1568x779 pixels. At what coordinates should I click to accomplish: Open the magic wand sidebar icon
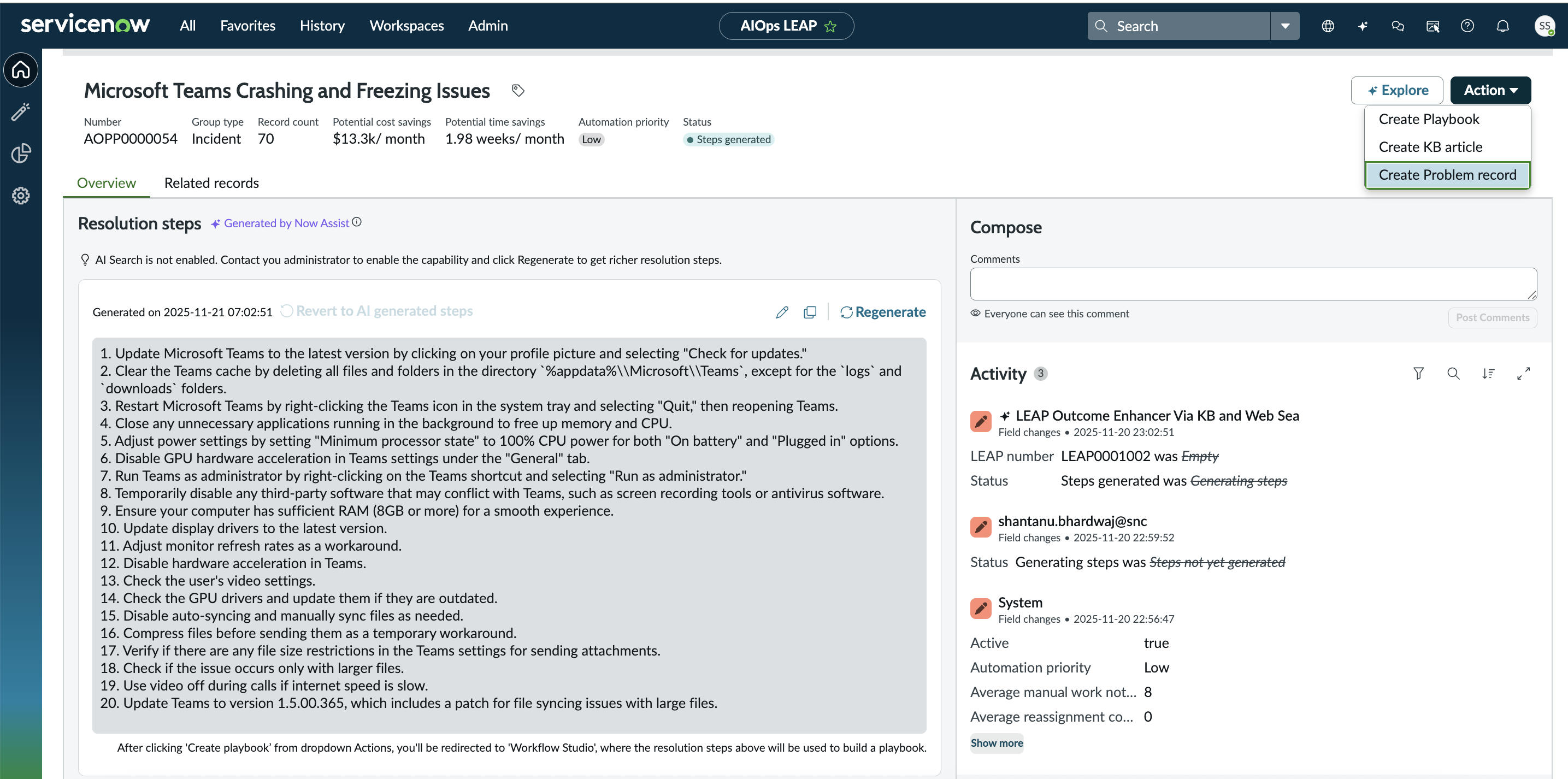pyautogui.click(x=21, y=112)
